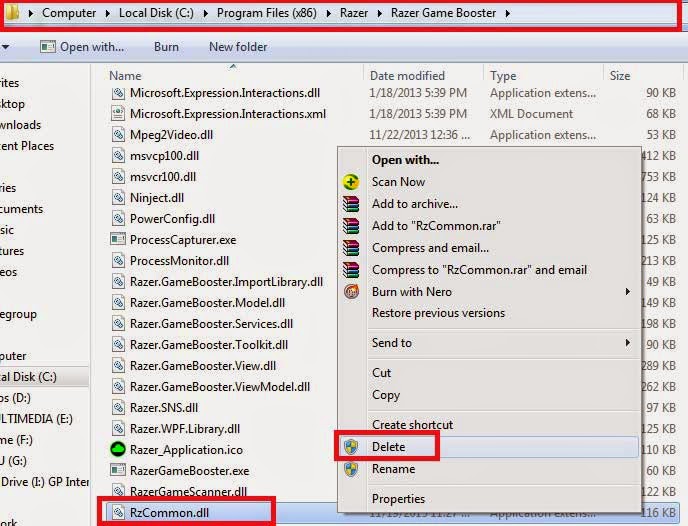Open breadcrumb arrow before Computer
This screenshot has width=688, height=526.
(x=31, y=13)
